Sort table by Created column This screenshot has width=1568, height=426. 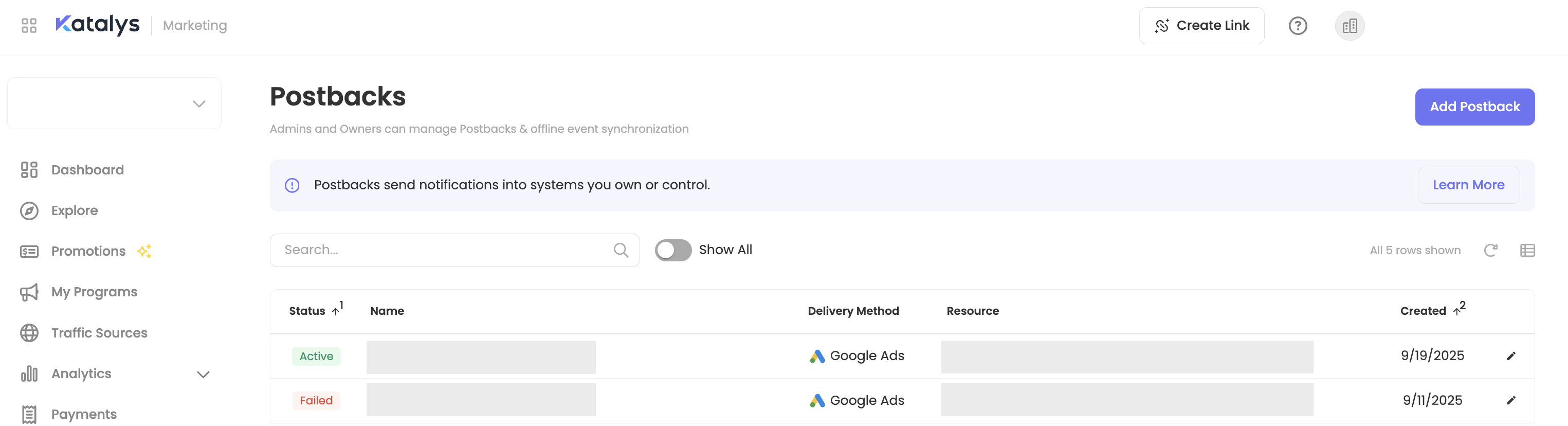[x=1423, y=311]
